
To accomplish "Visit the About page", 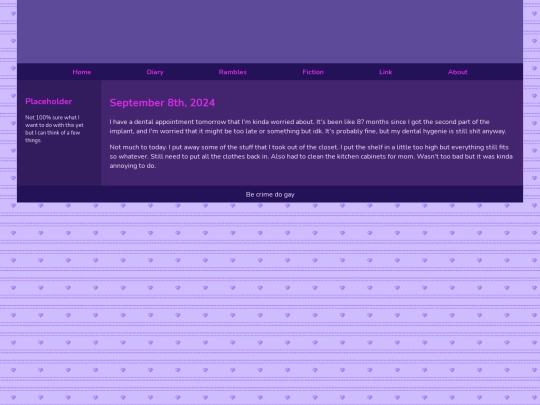I will coord(458,72).
